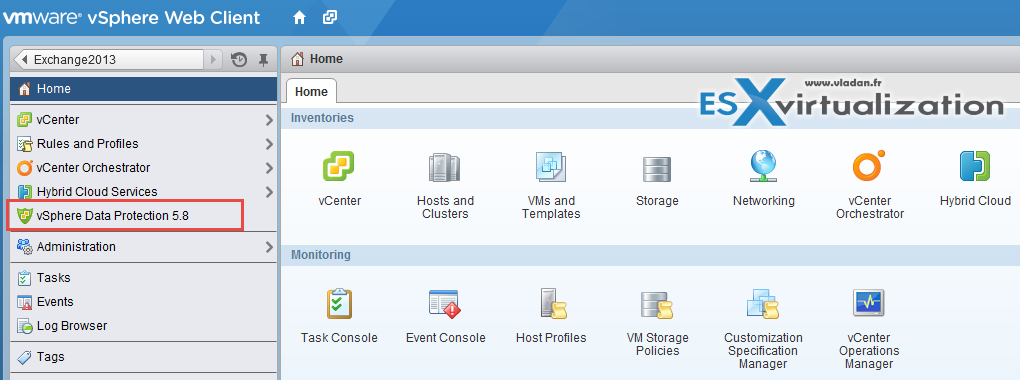Open the multi-window icon in header
Viewport: 1020px width, 380px height.
point(330,18)
